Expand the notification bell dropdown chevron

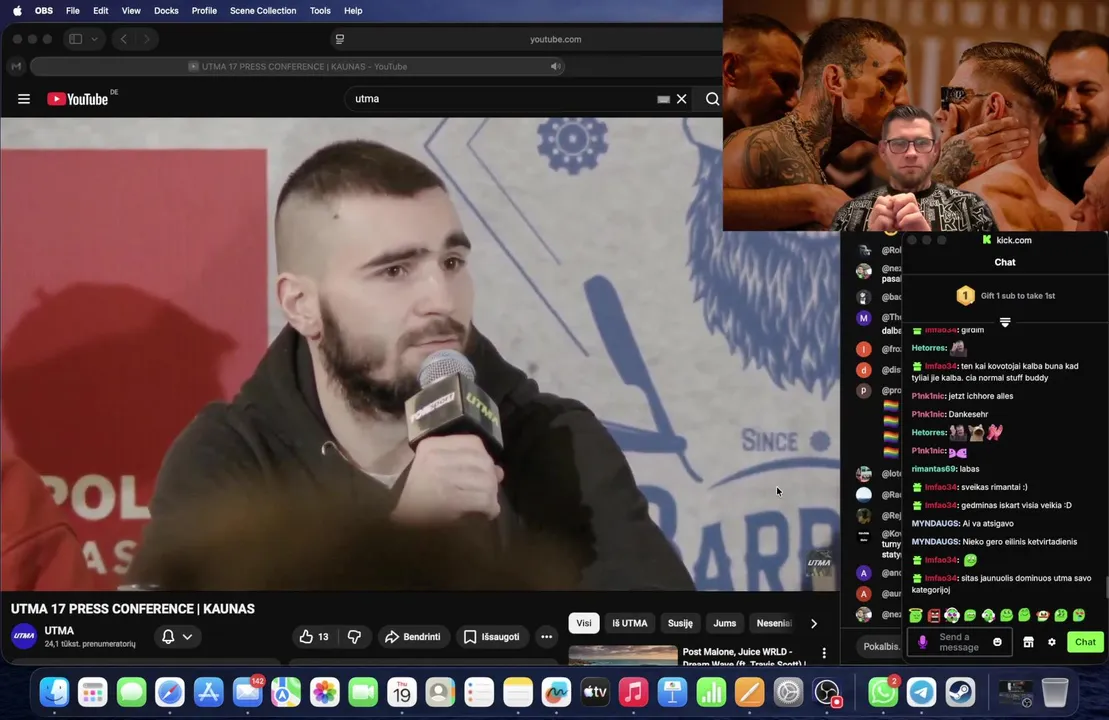click(187, 637)
